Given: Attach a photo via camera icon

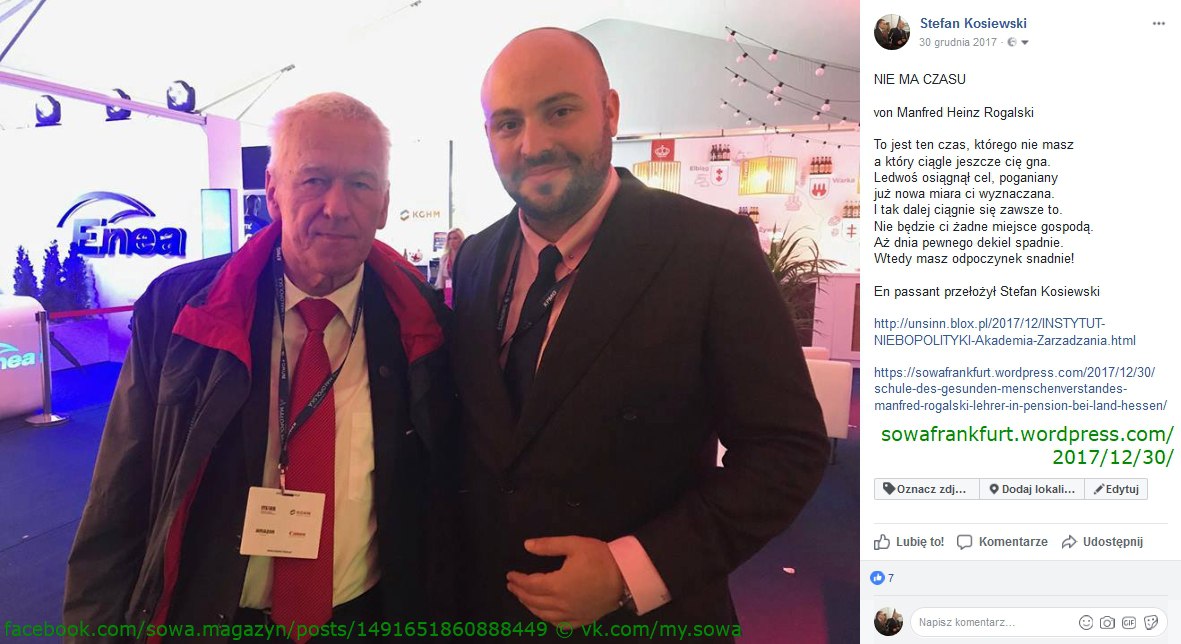Looking at the screenshot, I should 1107,623.
